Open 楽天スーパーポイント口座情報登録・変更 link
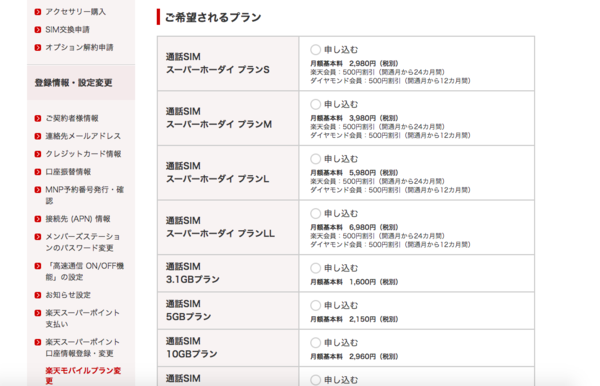 click(x=83, y=347)
